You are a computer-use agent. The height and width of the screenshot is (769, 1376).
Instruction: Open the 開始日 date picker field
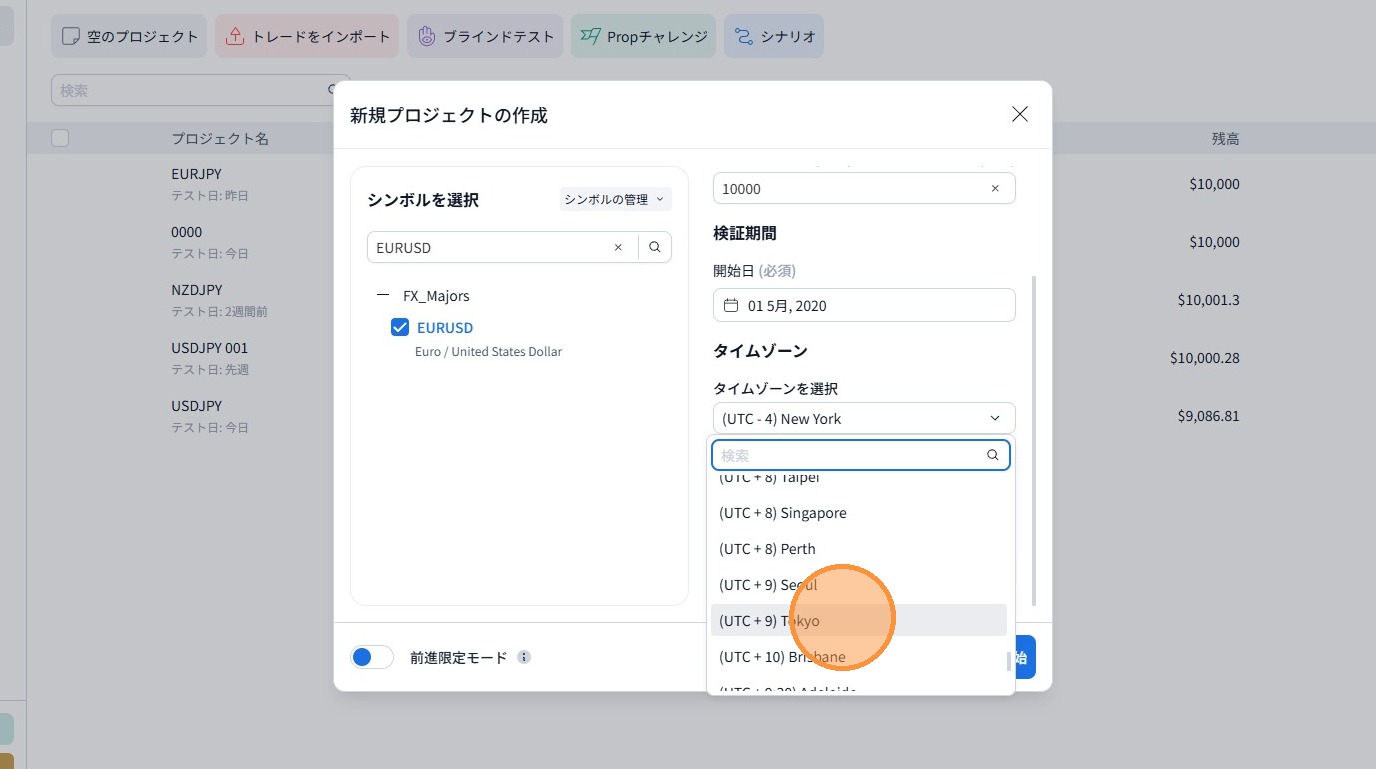tap(864, 305)
